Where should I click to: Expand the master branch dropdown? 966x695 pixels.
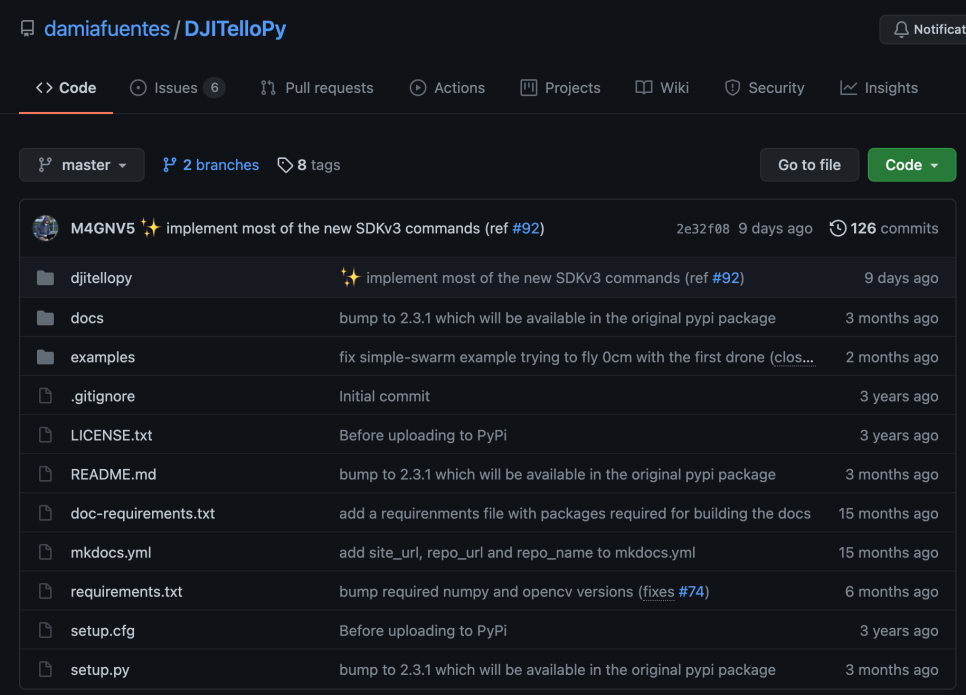[82, 165]
